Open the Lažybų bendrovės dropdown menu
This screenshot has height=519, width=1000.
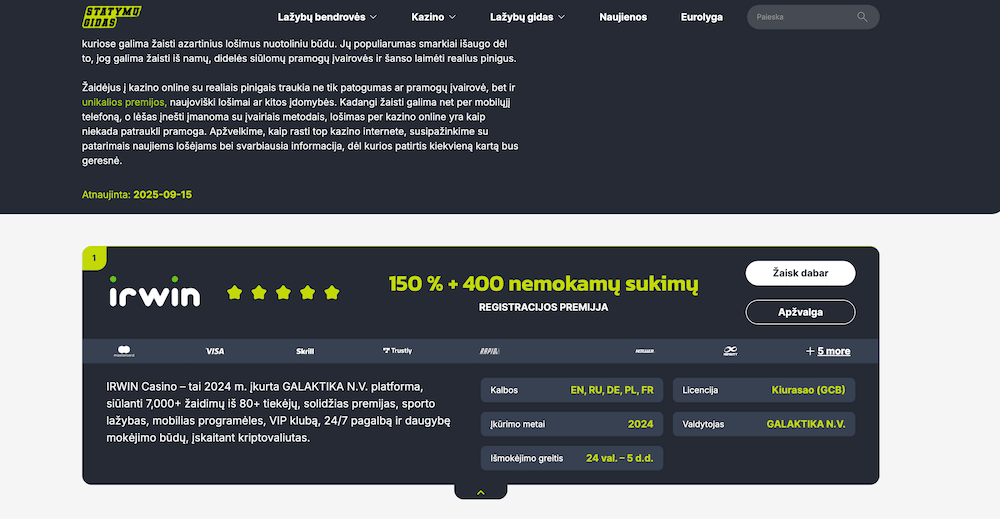327,17
